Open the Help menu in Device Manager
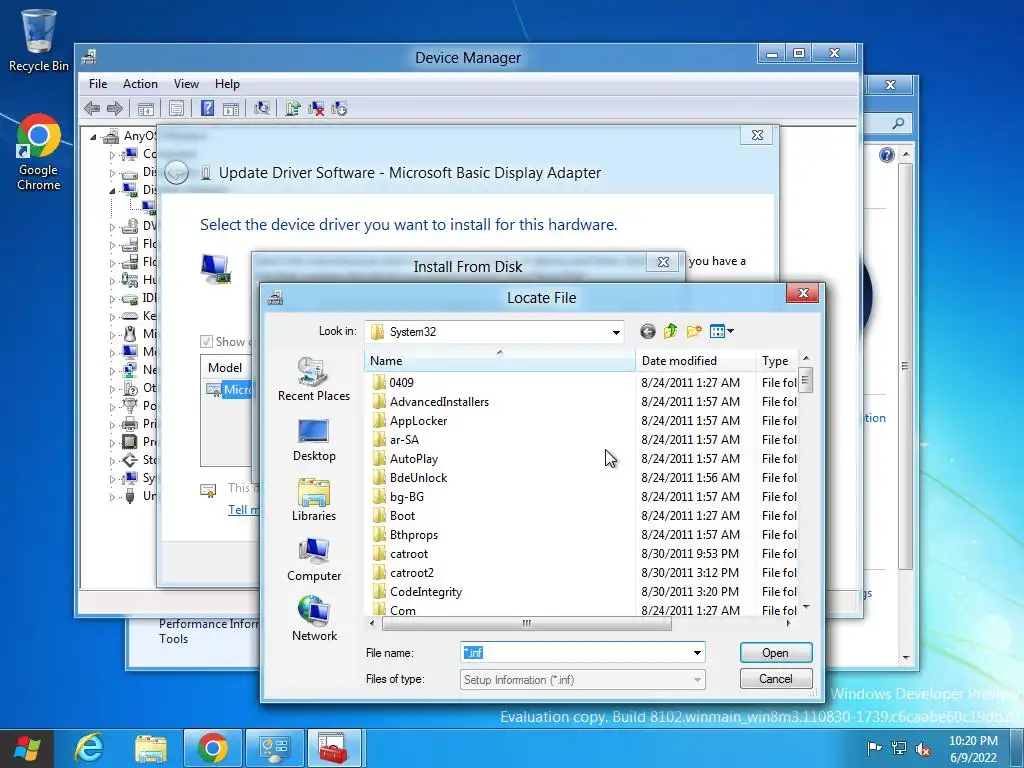Screen dimensions: 1024x768 (x=227, y=84)
